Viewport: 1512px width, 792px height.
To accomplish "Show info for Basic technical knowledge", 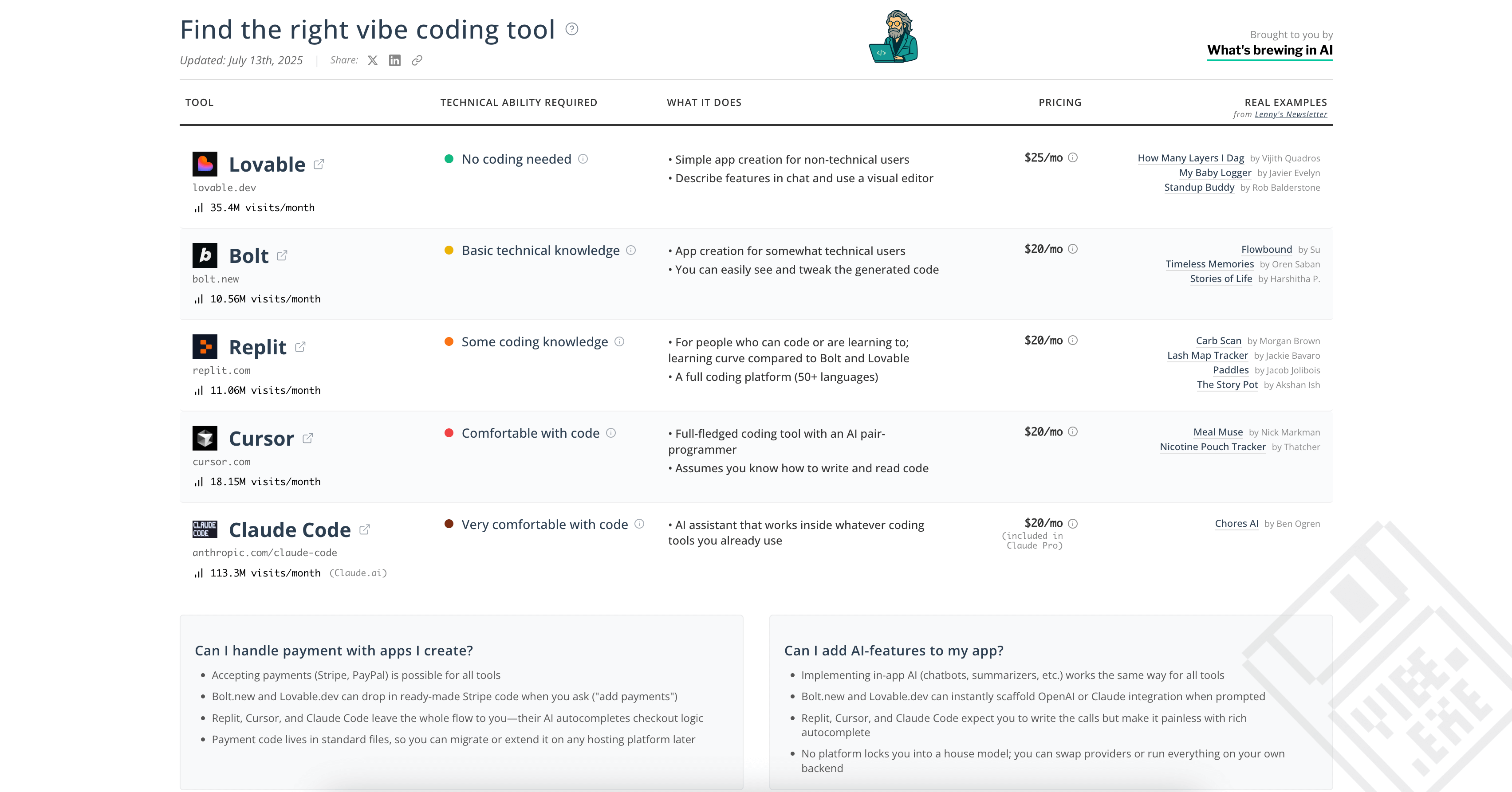I will point(631,251).
